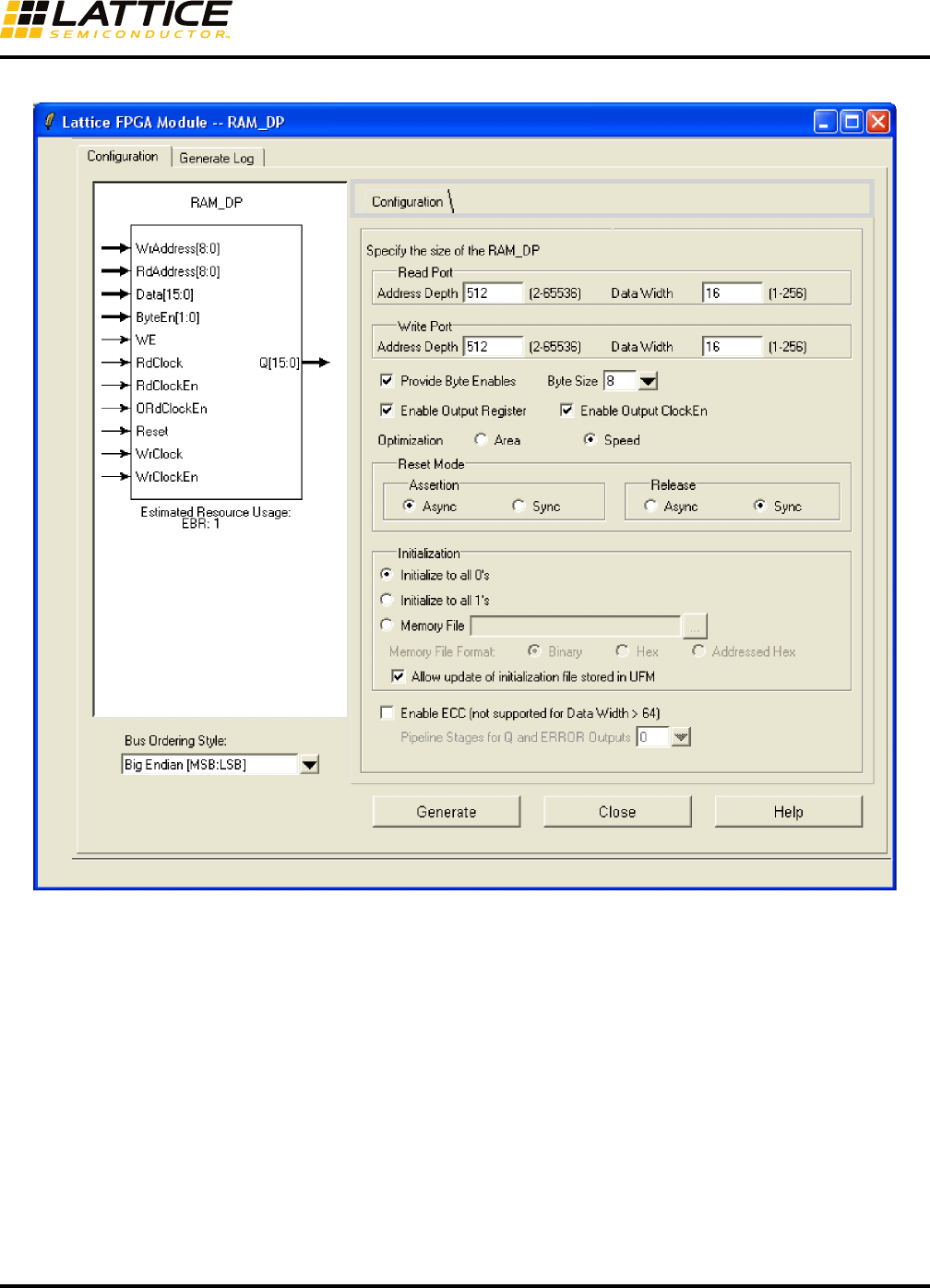Enable the ECC checkbox
This screenshot has width=930, height=1288.
[x=387, y=712]
